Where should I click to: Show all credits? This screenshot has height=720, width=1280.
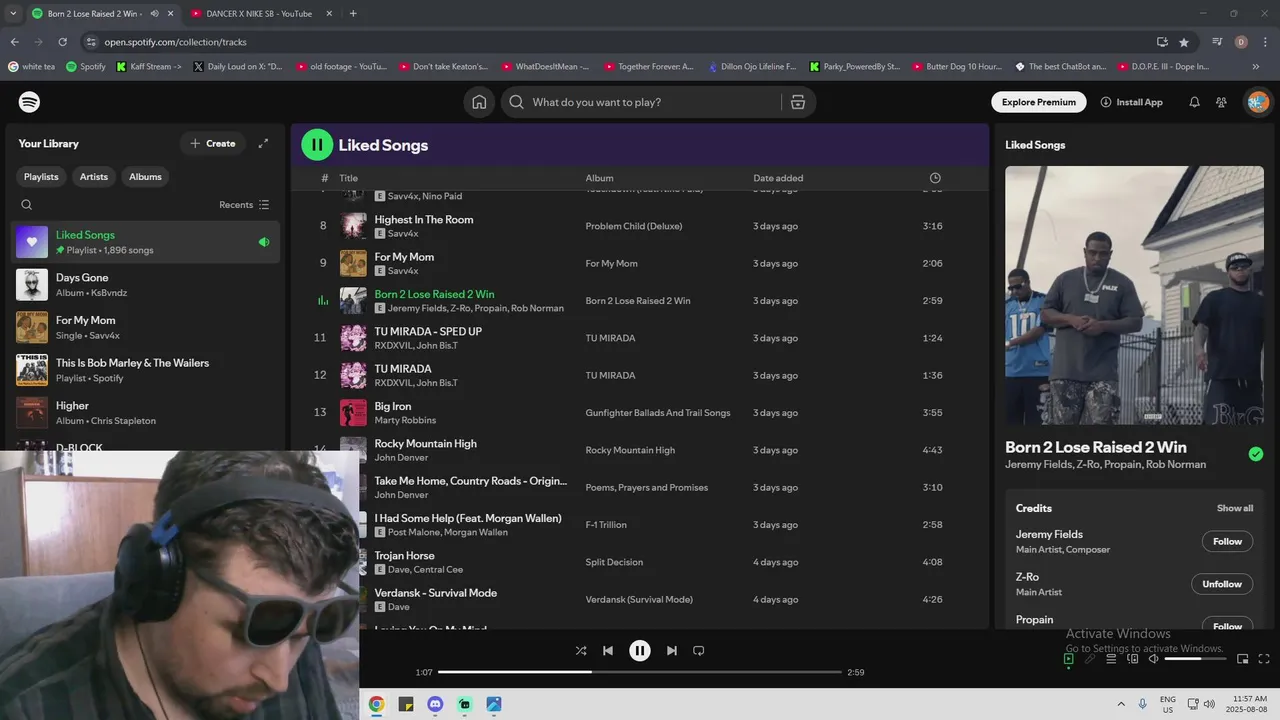coord(1235,508)
